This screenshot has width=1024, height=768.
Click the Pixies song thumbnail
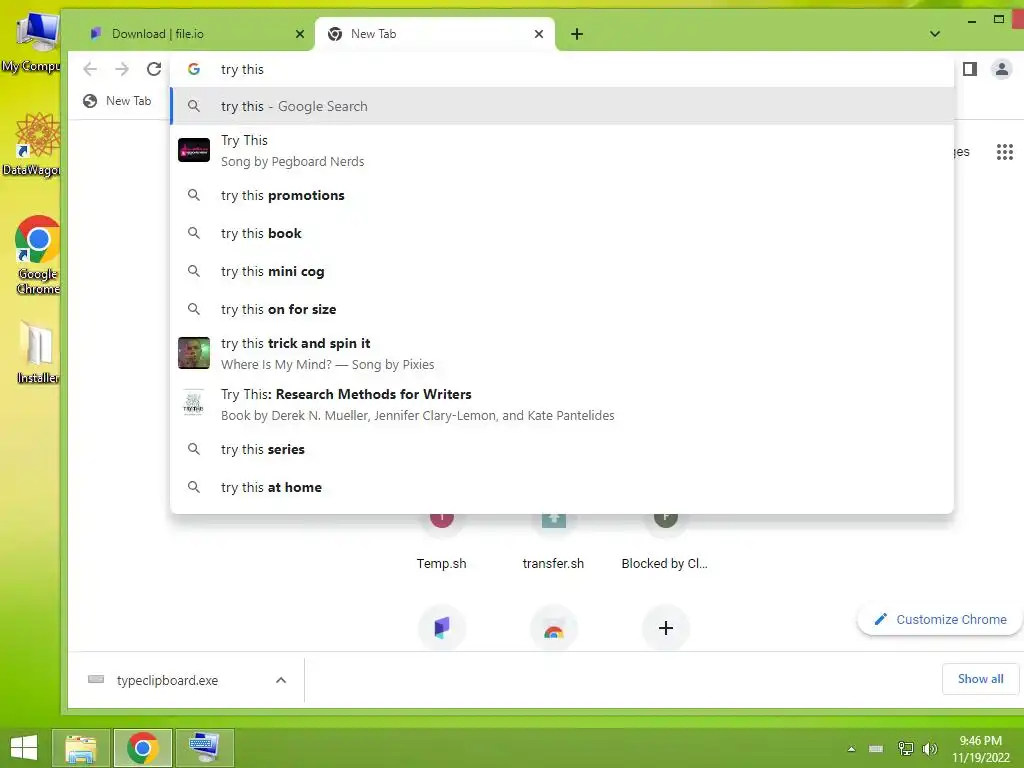[194, 353]
